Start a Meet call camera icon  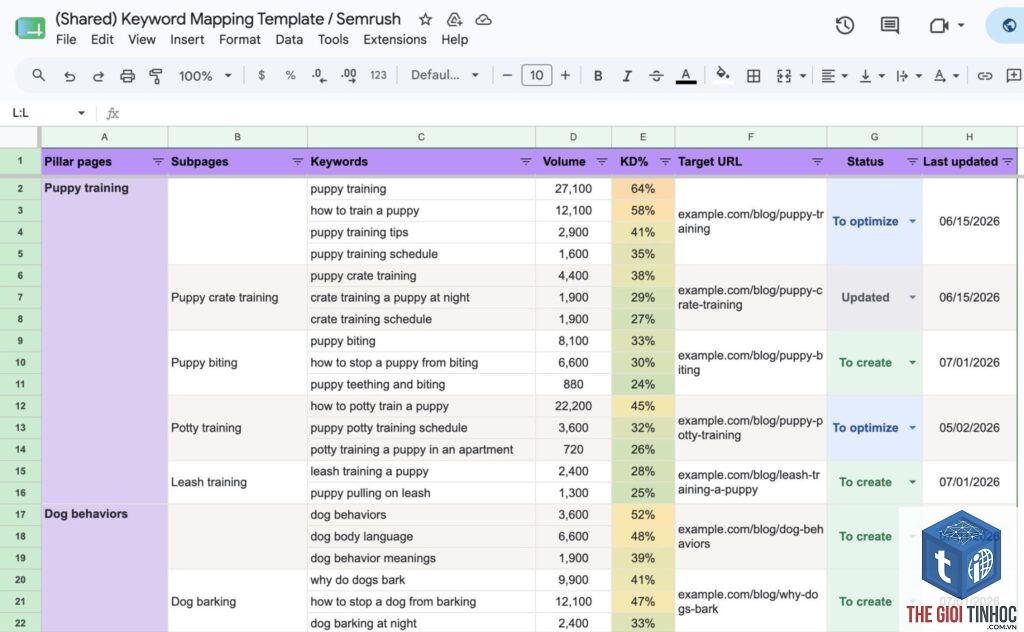coord(938,25)
